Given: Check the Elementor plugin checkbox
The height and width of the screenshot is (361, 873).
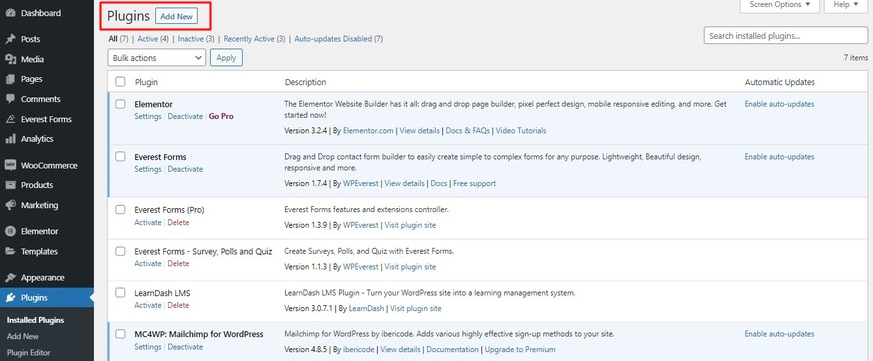Looking at the screenshot, I should 120,104.
